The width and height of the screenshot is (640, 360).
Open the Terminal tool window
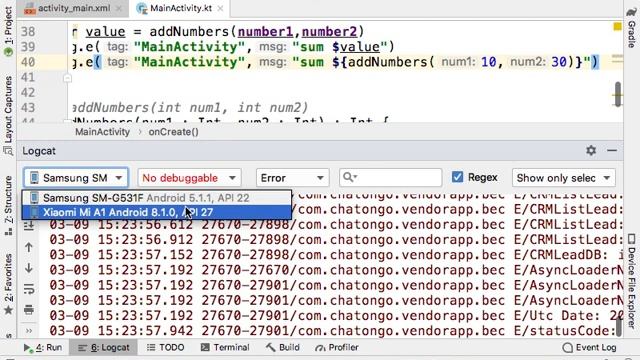225,347
